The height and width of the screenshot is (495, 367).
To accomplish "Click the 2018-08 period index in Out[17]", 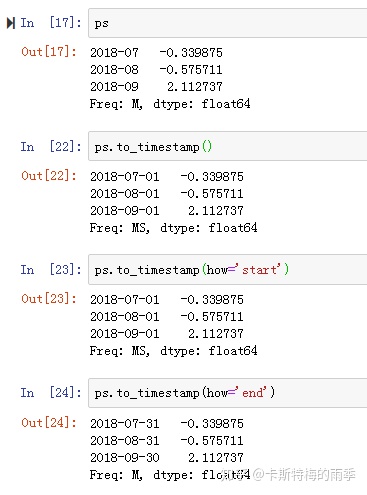I will (114, 70).
